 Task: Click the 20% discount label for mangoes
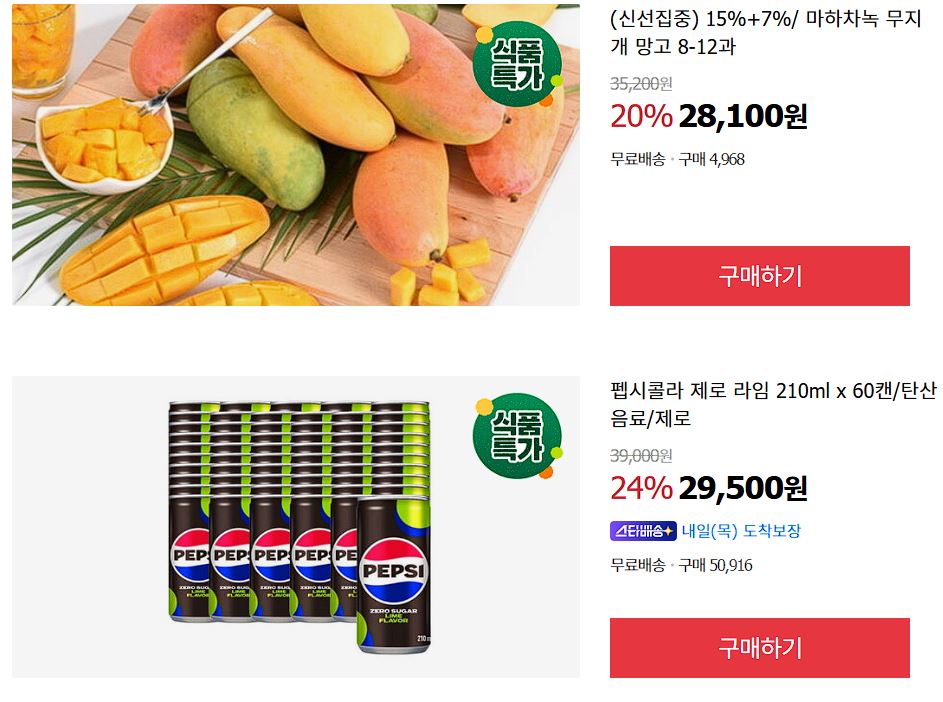click(x=641, y=116)
